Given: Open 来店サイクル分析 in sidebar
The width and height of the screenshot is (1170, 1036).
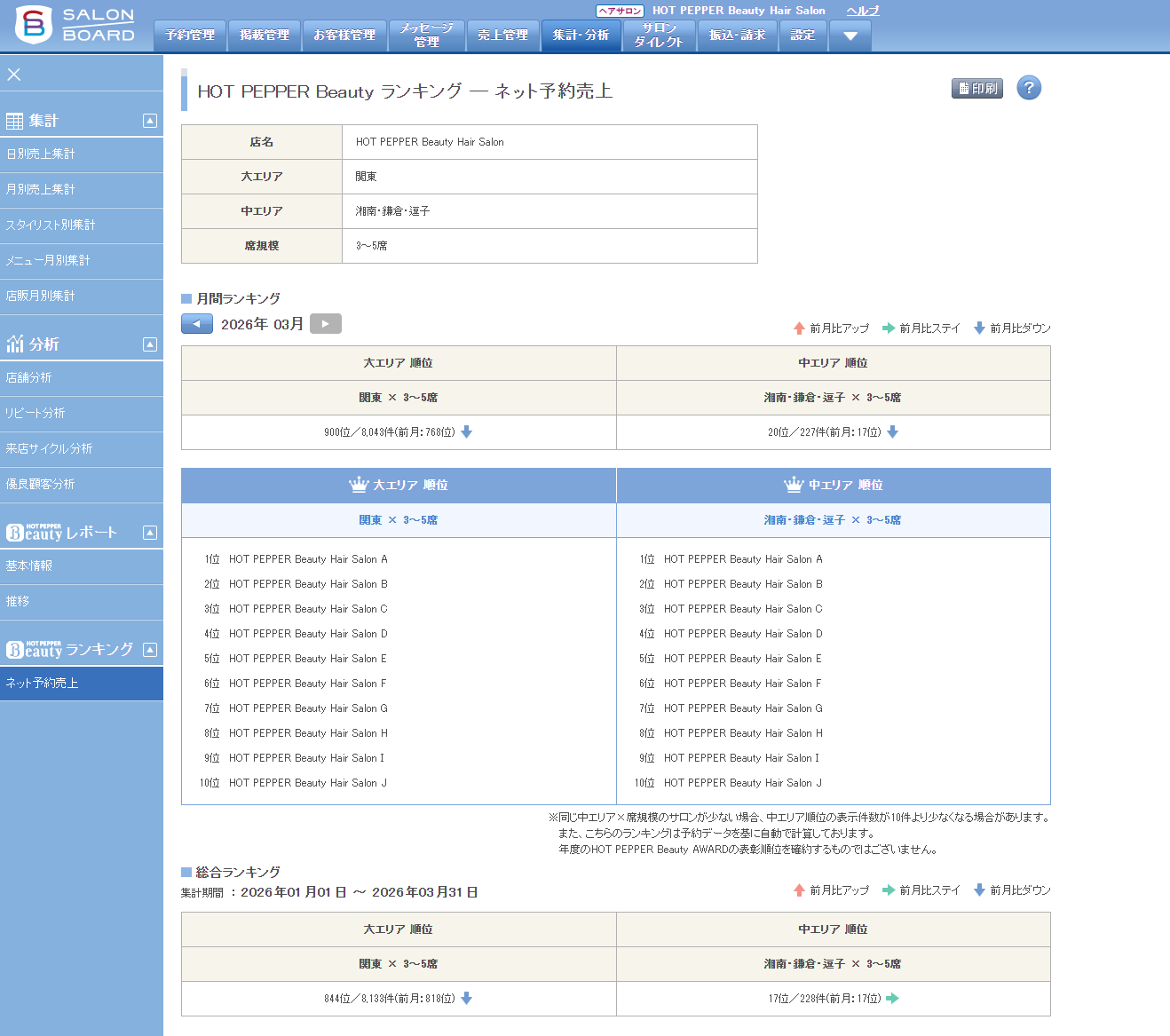Looking at the screenshot, I should point(82,449).
